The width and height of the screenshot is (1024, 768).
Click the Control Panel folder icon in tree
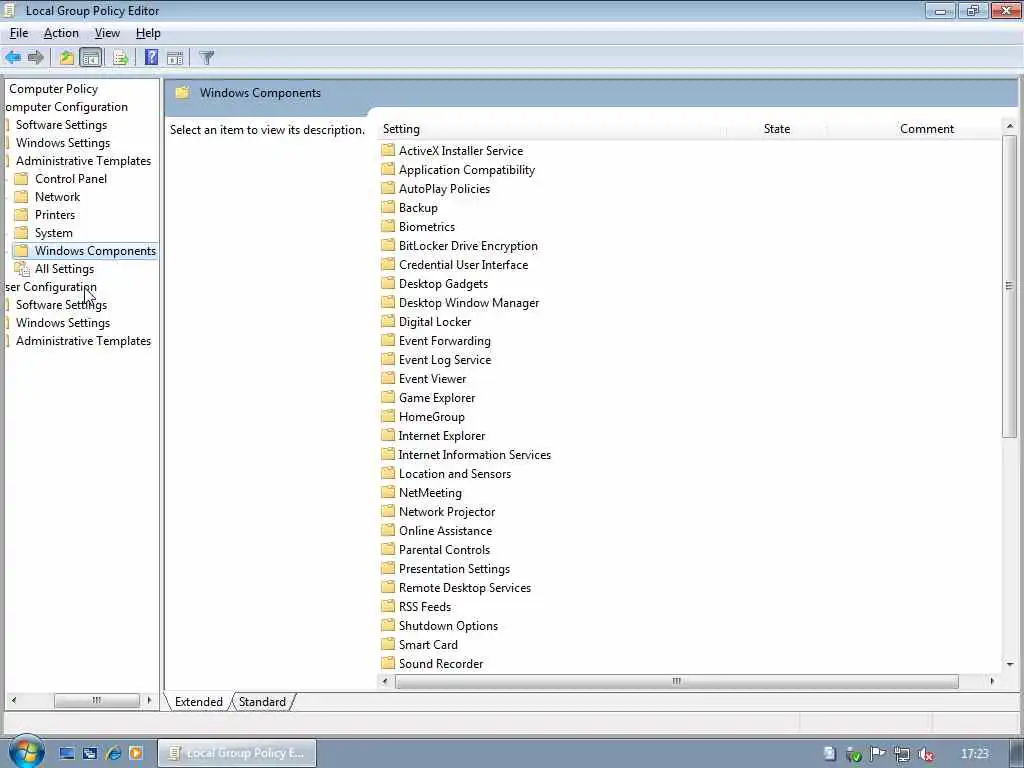22,178
